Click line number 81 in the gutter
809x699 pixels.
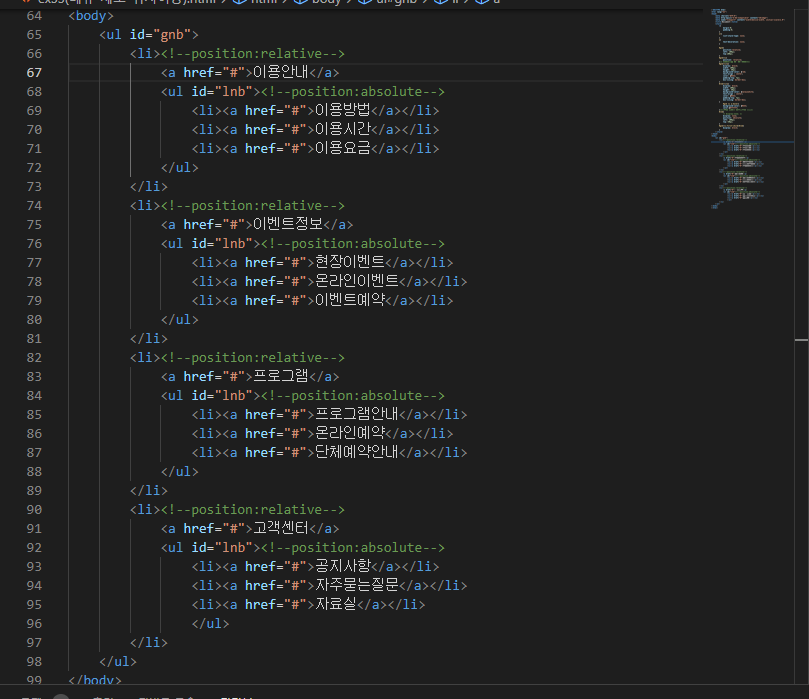[x=34, y=339]
